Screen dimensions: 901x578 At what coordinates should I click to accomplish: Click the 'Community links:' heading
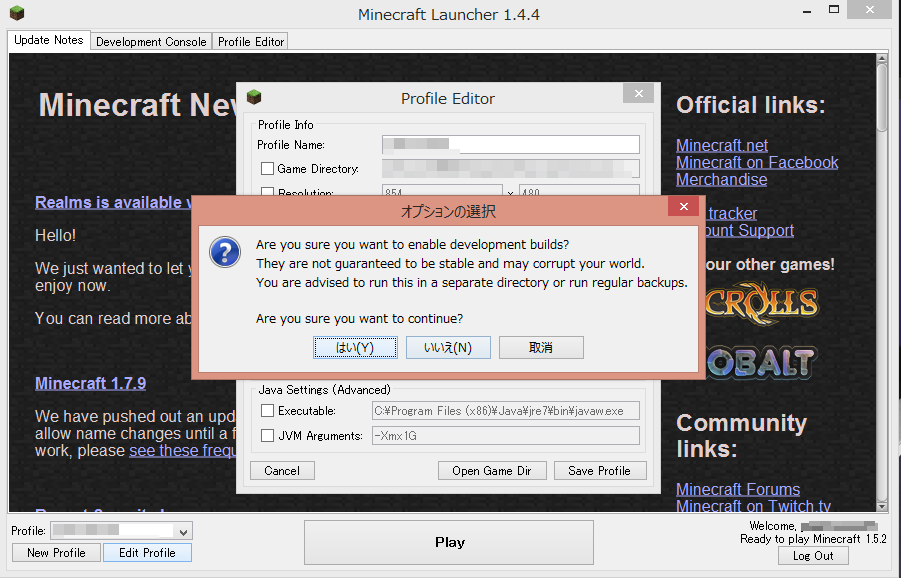pyautogui.click(x=741, y=436)
